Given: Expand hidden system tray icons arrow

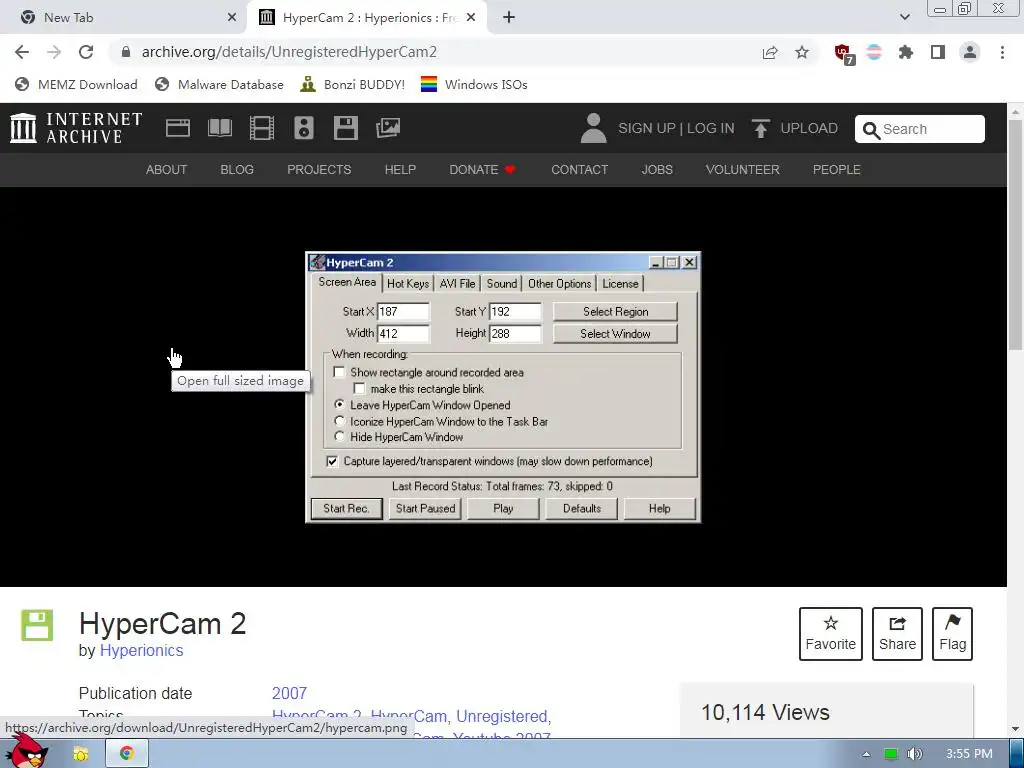Looking at the screenshot, I should tap(866, 754).
